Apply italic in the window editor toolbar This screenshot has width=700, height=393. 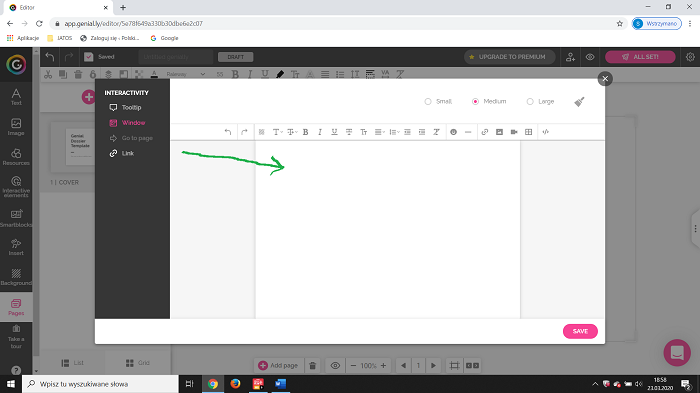320,132
